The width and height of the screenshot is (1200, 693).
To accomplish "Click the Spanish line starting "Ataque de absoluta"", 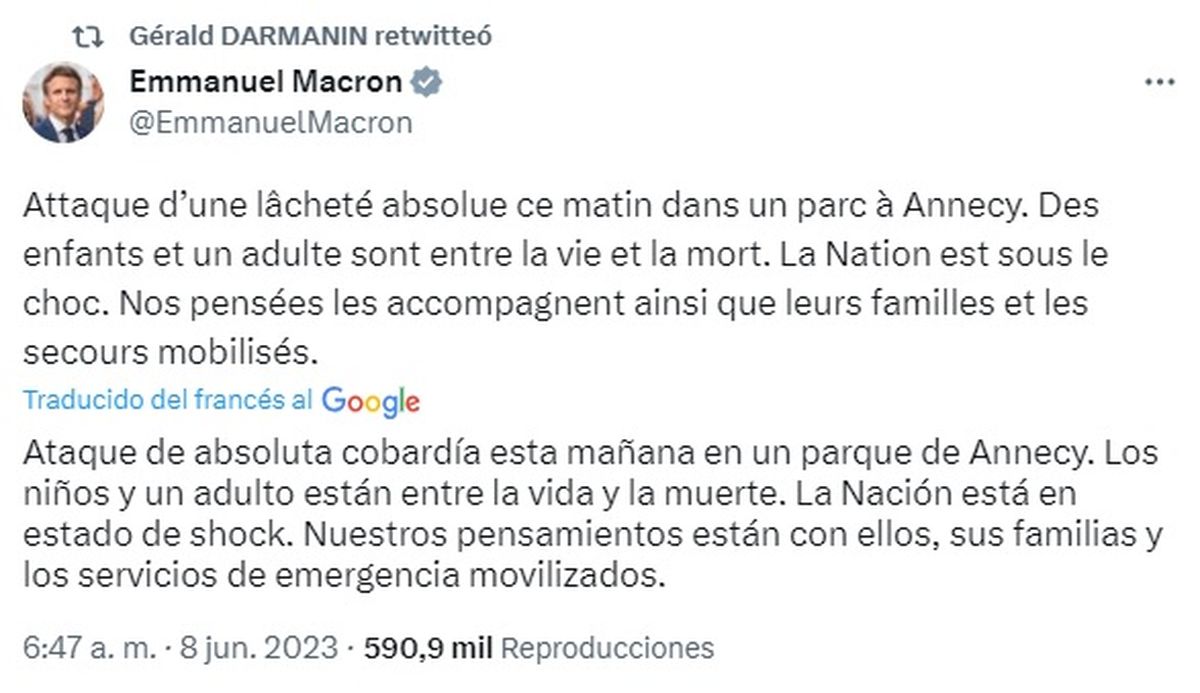I will 590,453.
